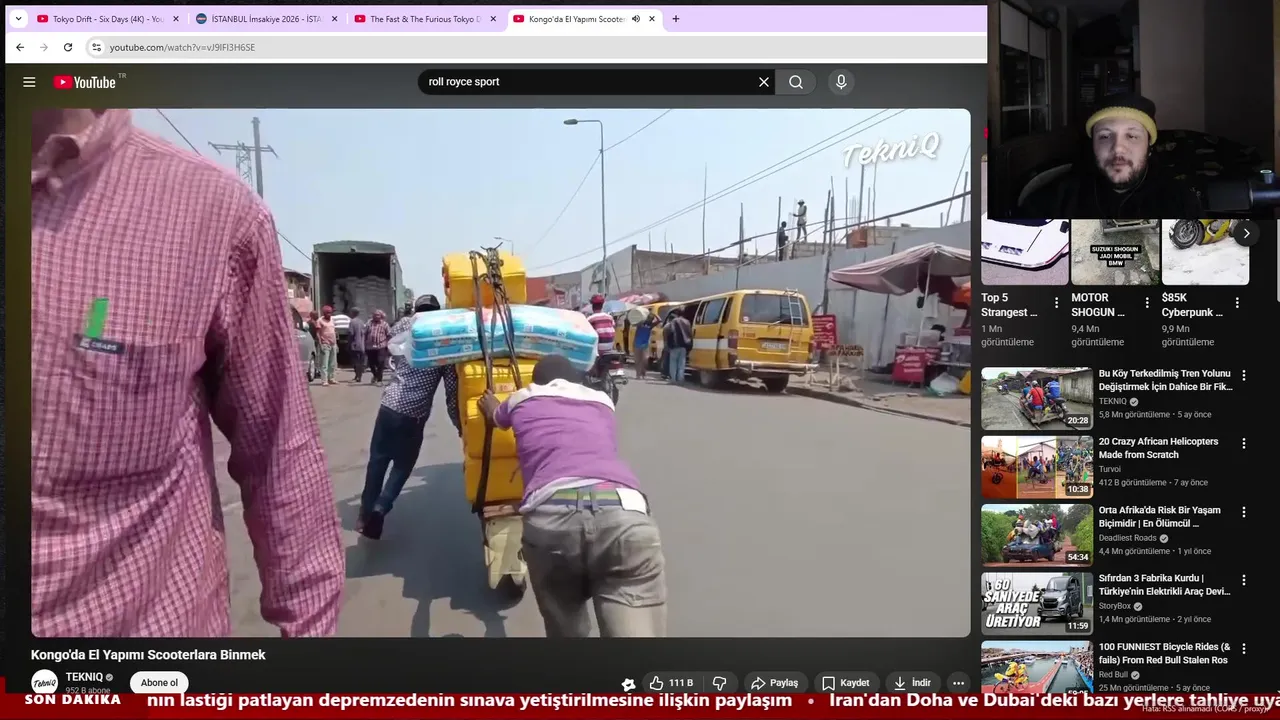Open options for Bu Köy Terkedilmiş video
This screenshot has height=720, width=1280.
pos(1244,376)
